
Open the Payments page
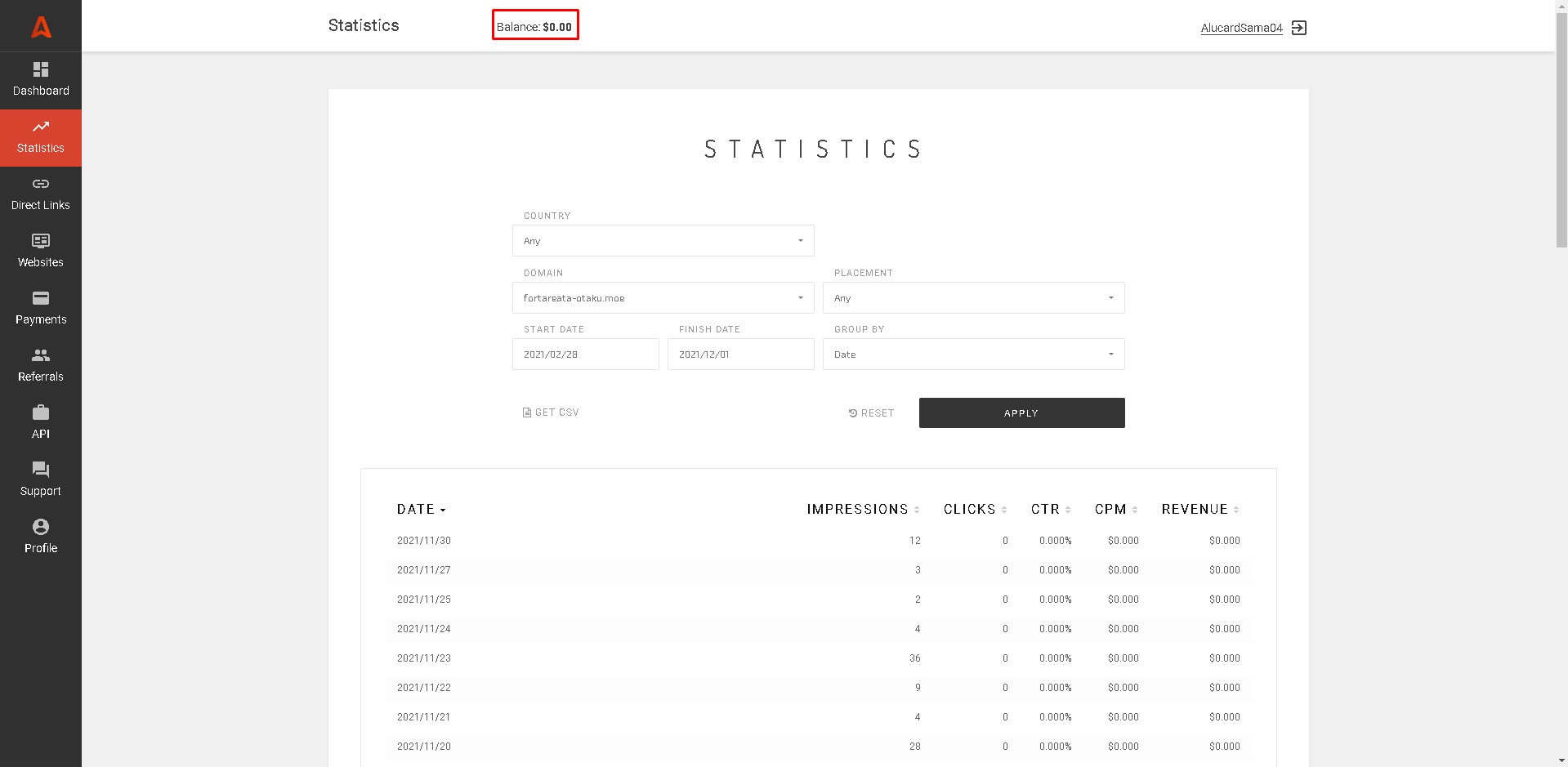41,309
